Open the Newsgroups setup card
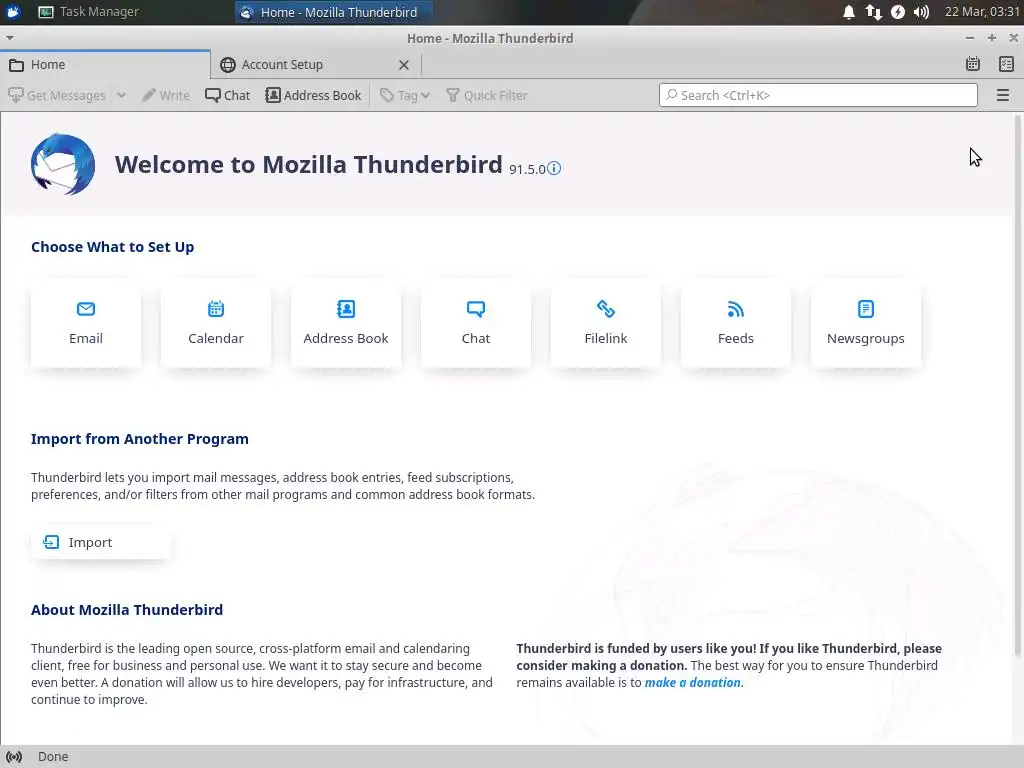The width and height of the screenshot is (1024, 768). 865,325
